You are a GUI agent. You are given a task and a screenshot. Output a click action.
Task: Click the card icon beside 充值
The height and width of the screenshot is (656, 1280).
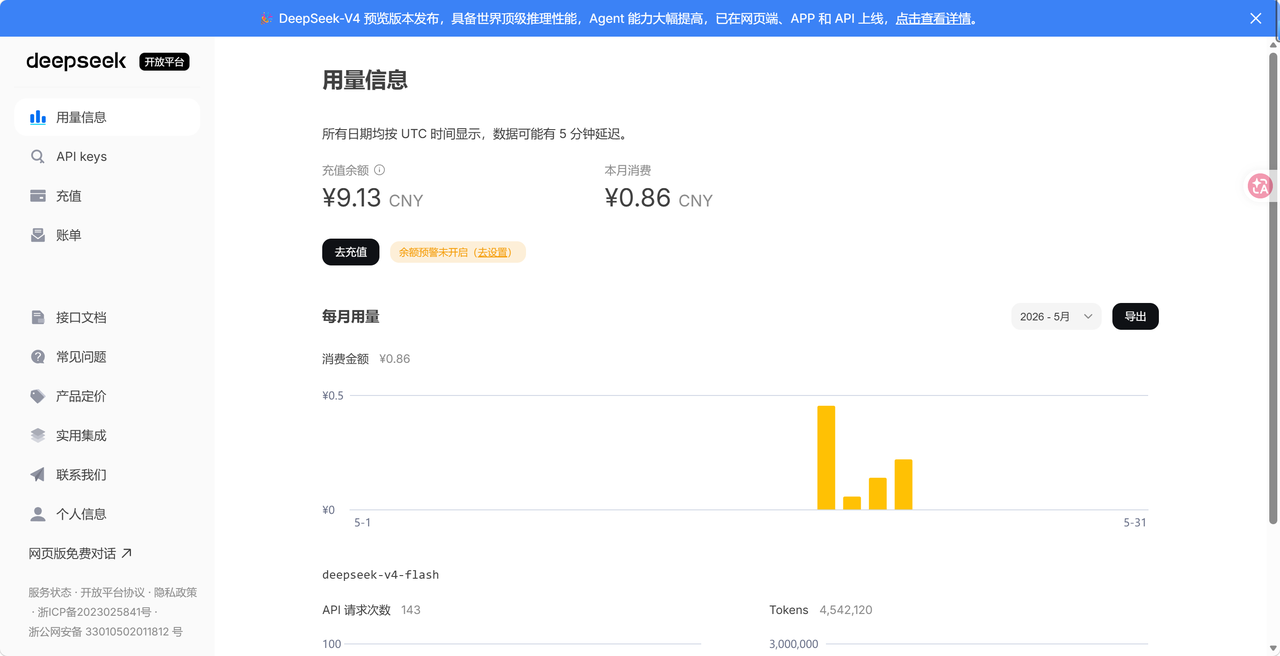[38, 196]
